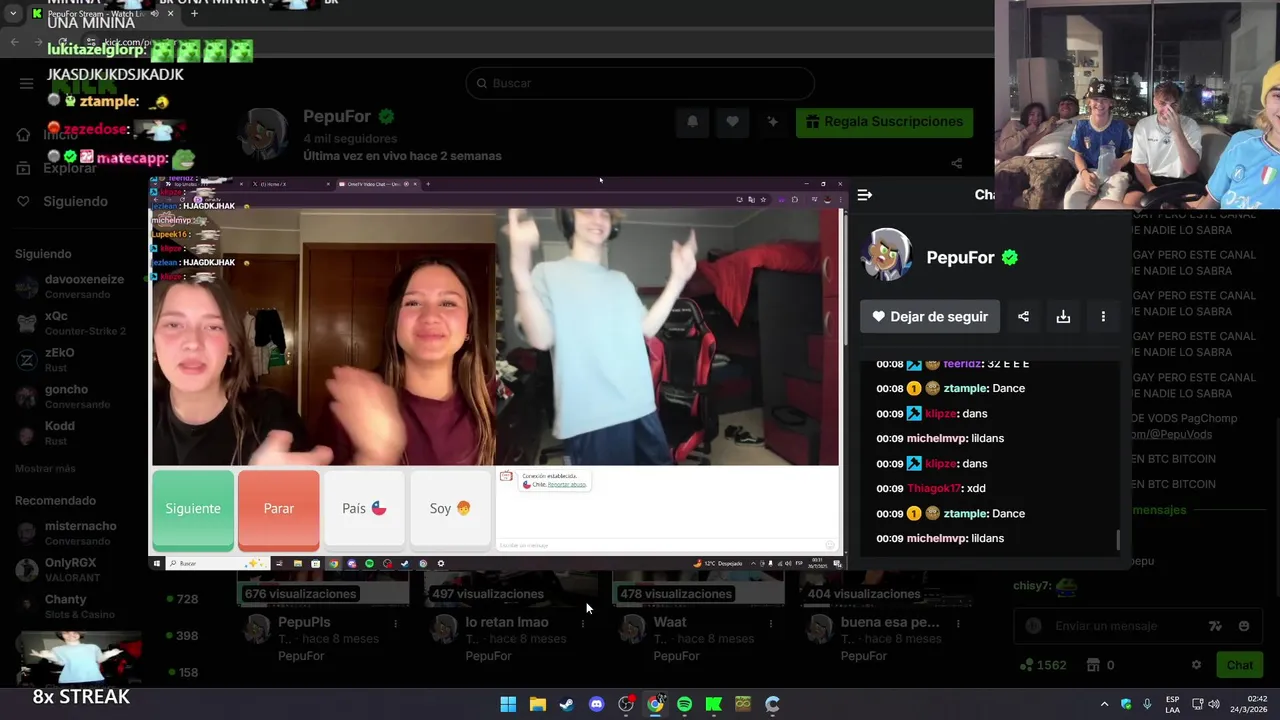This screenshot has width=1280, height=720.
Task: Open the three-dot menu on the PepuFor card
Action: click(x=1103, y=317)
